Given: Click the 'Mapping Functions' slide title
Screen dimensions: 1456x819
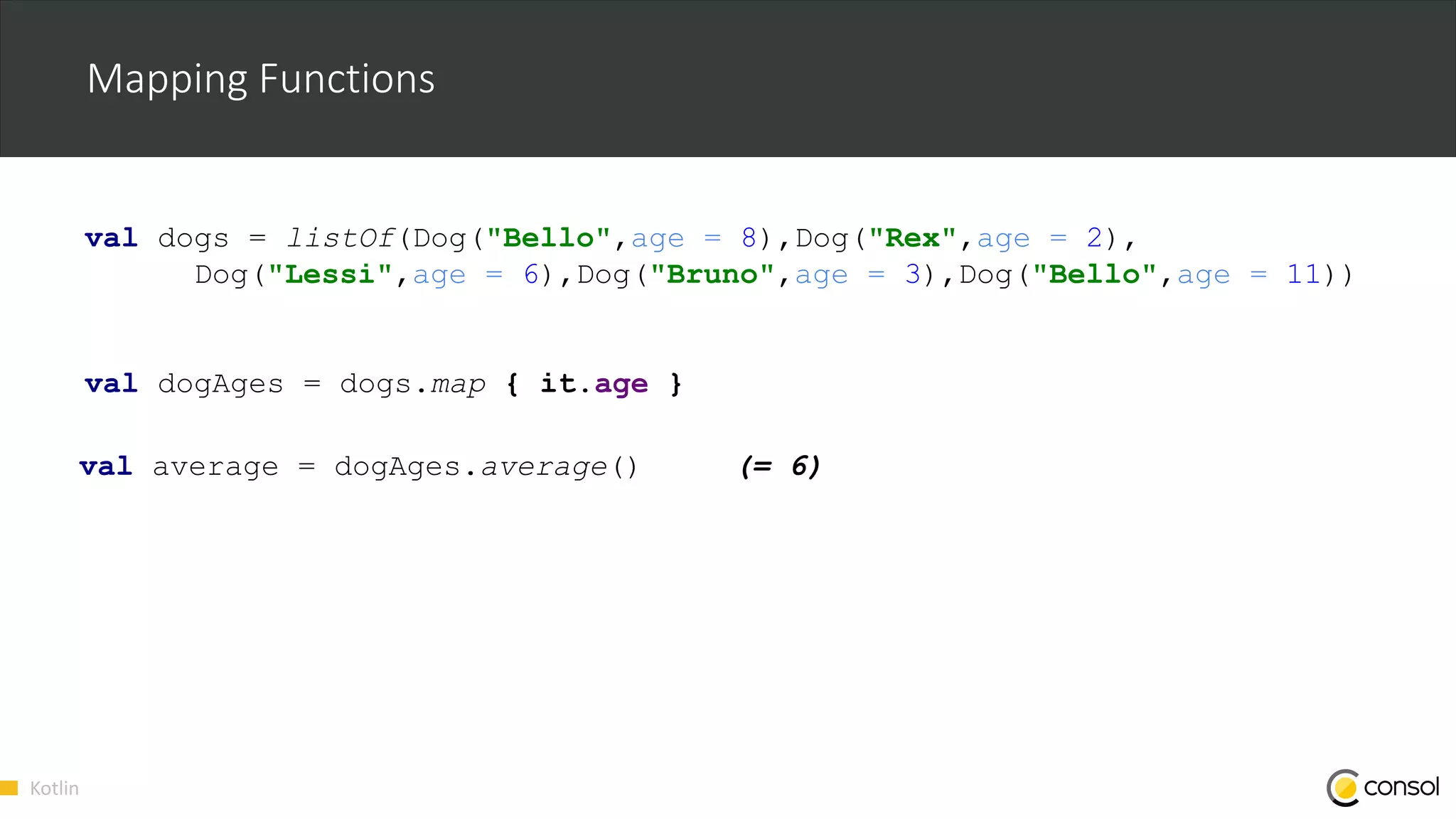Looking at the screenshot, I should click(261, 80).
